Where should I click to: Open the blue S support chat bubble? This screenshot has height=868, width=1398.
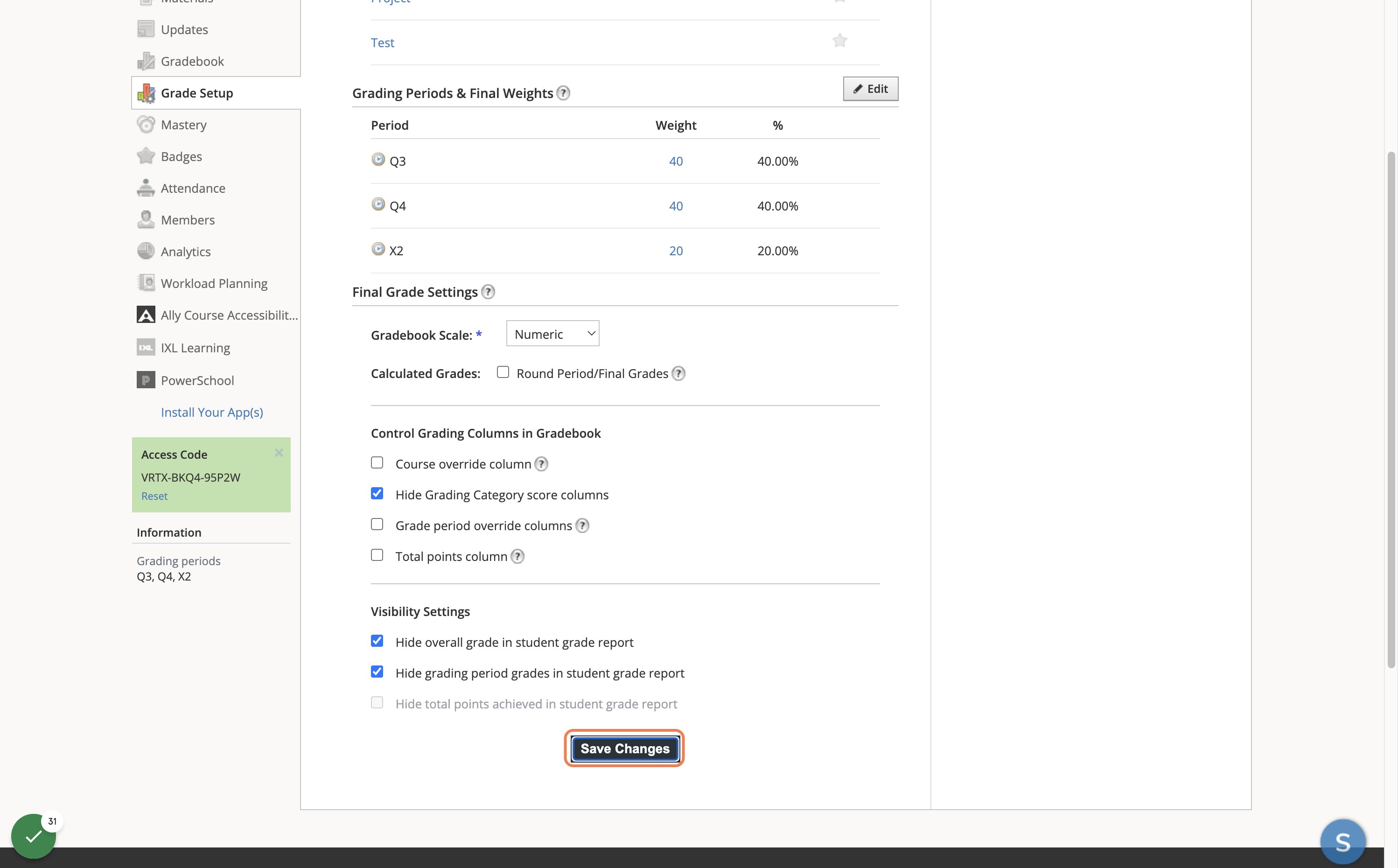click(x=1343, y=841)
